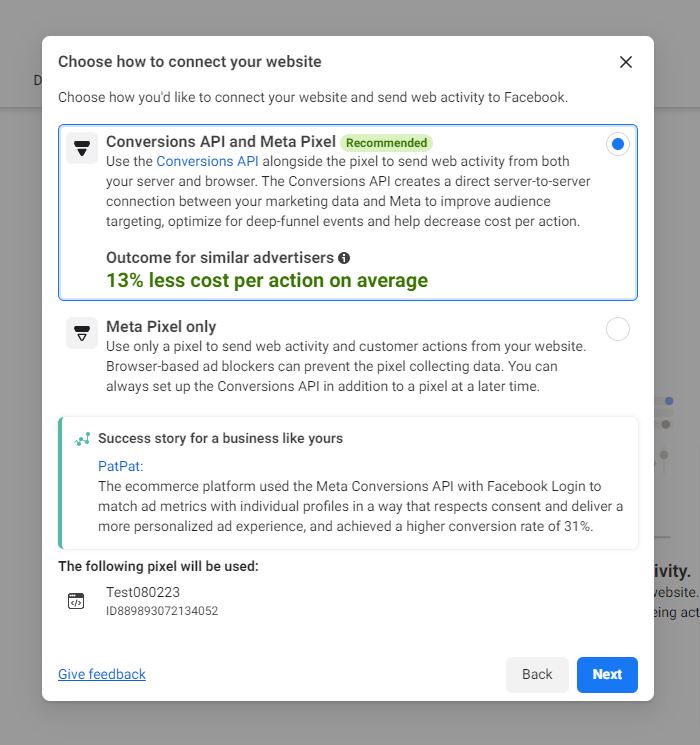Open the PatPat success story link
This screenshot has width=700, height=745.
click(120, 467)
